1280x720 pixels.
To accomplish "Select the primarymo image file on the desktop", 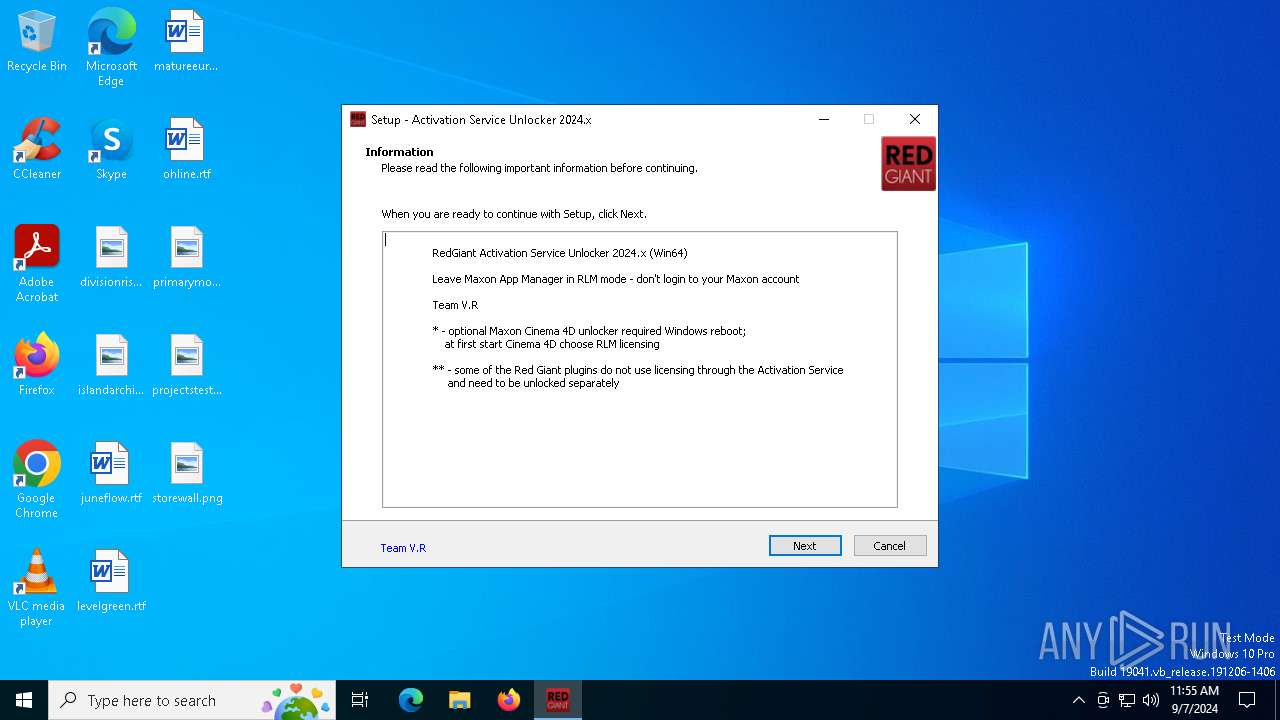I will [186, 258].
